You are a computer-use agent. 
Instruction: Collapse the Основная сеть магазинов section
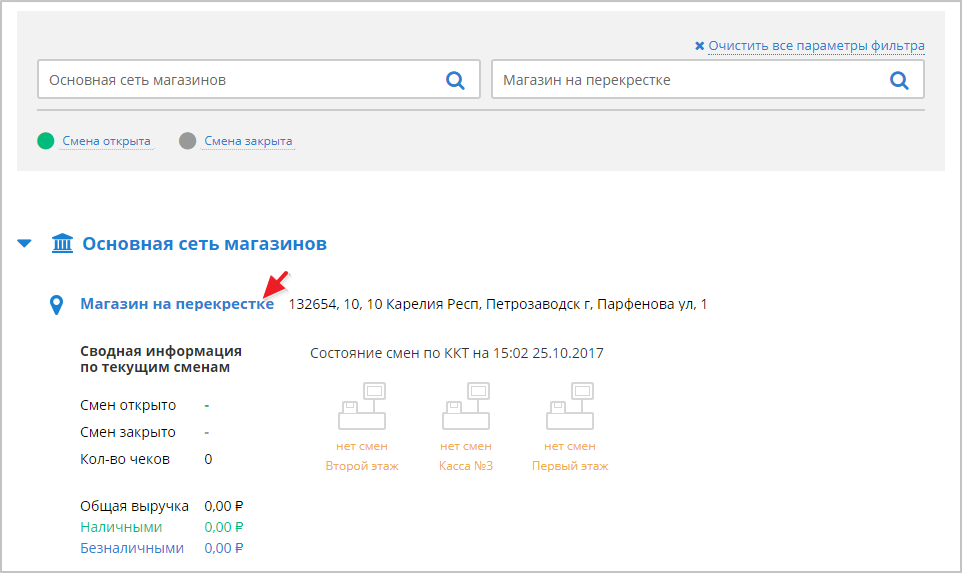pos(25,243)
